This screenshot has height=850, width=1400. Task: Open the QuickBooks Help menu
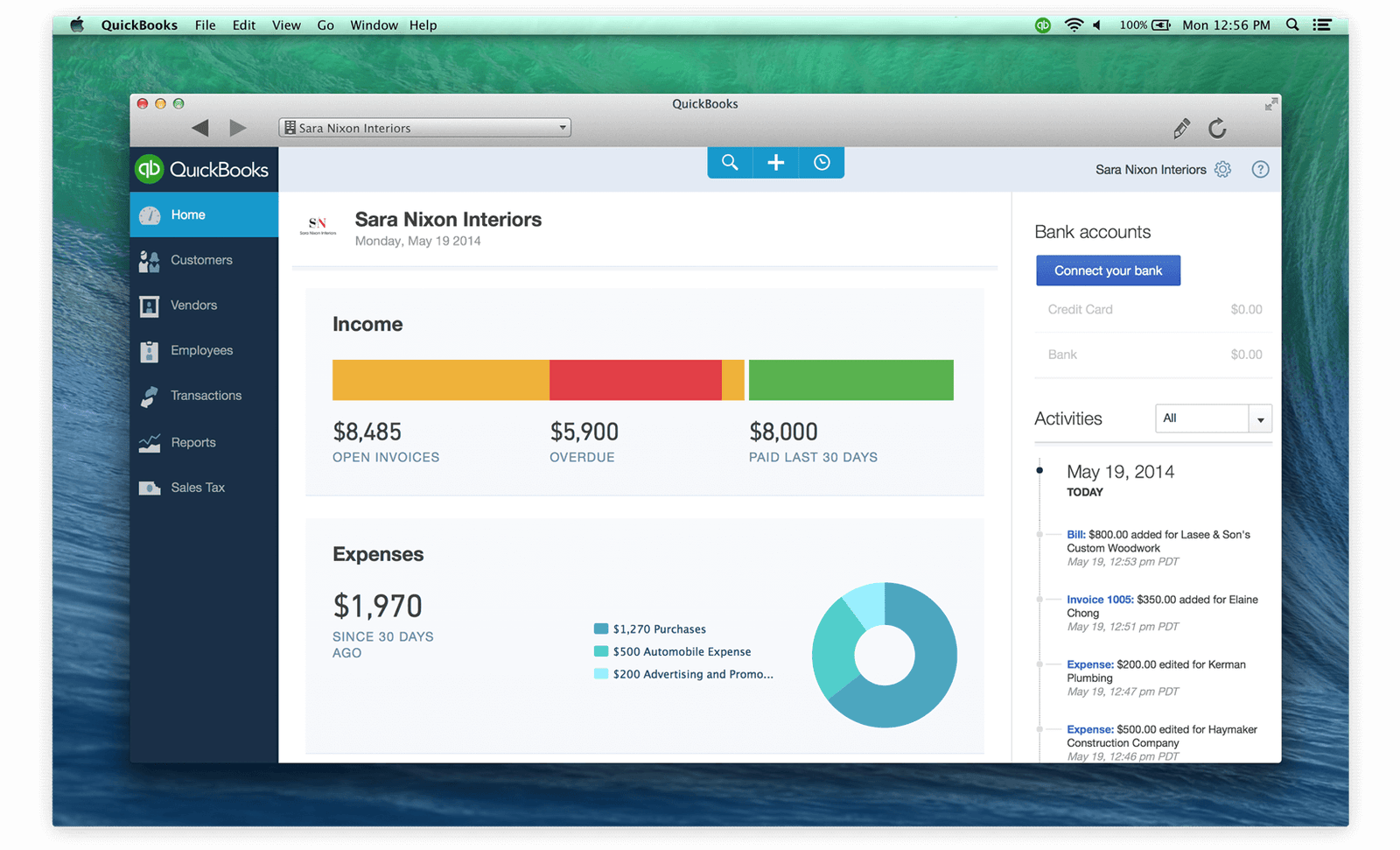[423, 25]
